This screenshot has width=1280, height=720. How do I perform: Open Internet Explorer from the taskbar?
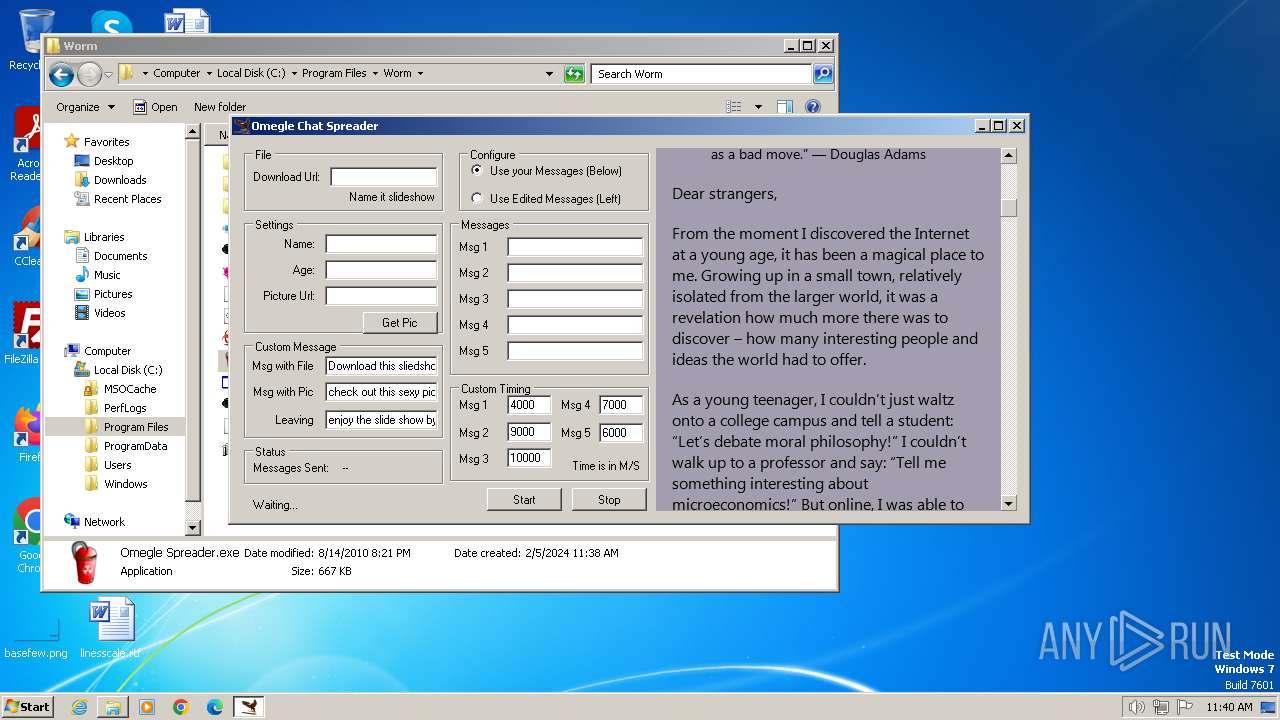click(79, 707)
